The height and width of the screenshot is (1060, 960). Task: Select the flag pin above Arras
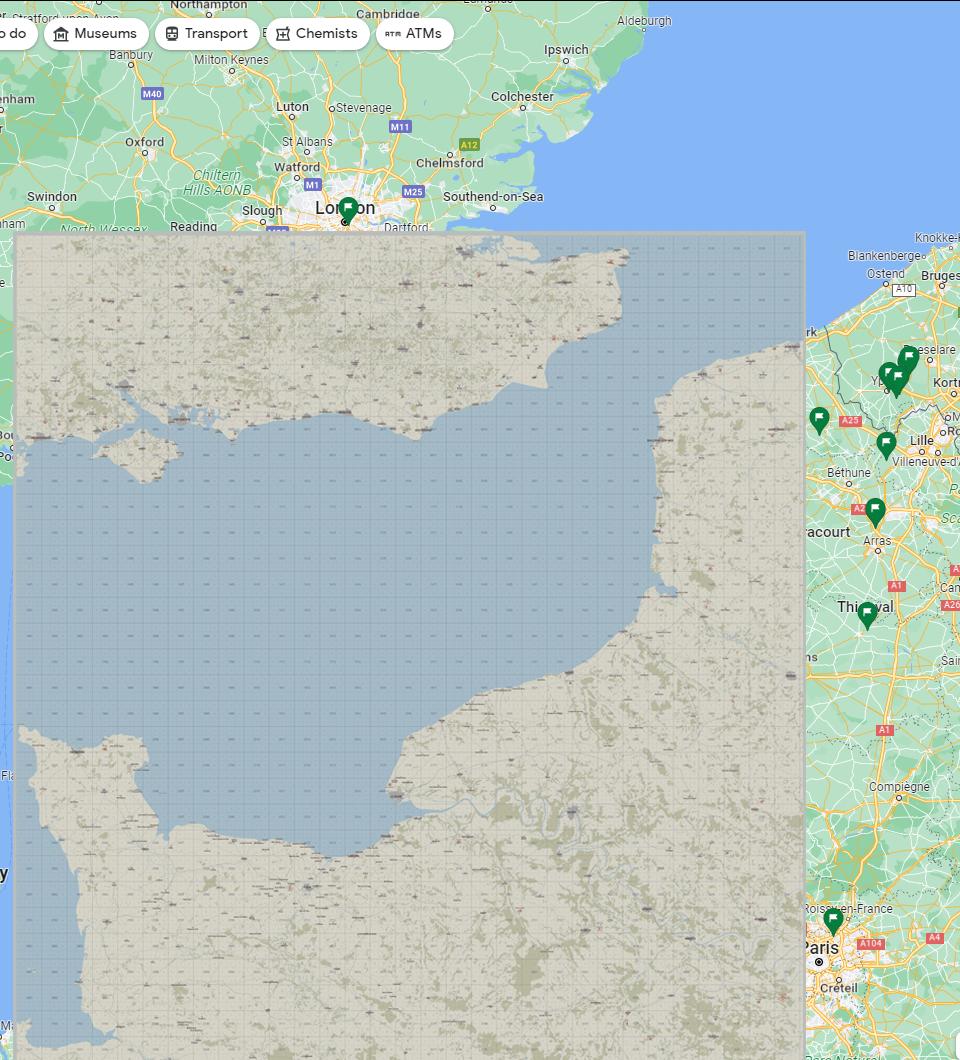875,512
